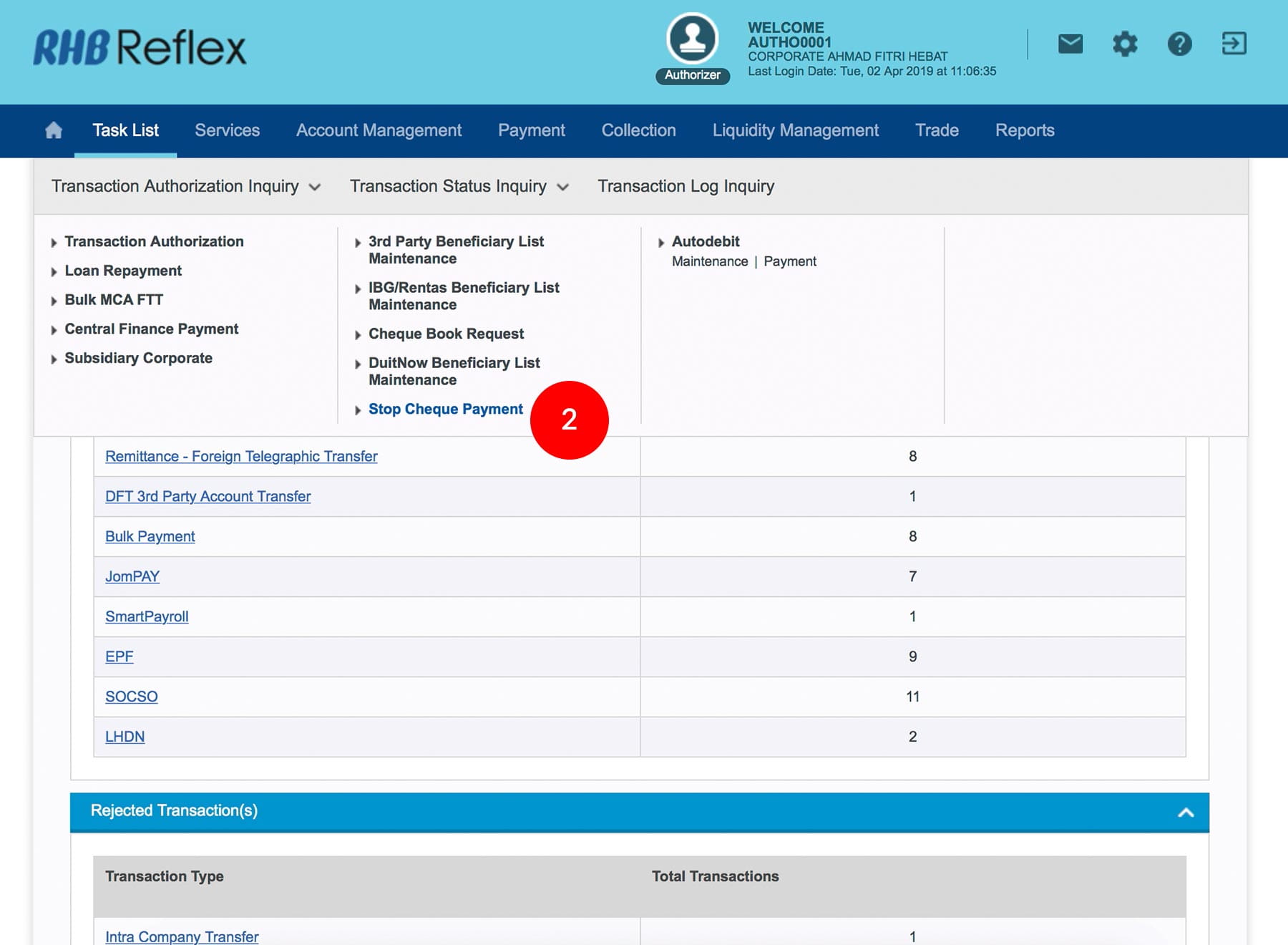Screen dimensions: 1288x945
Task: Open the Bulk Payment link
Action: click(150, 536)
